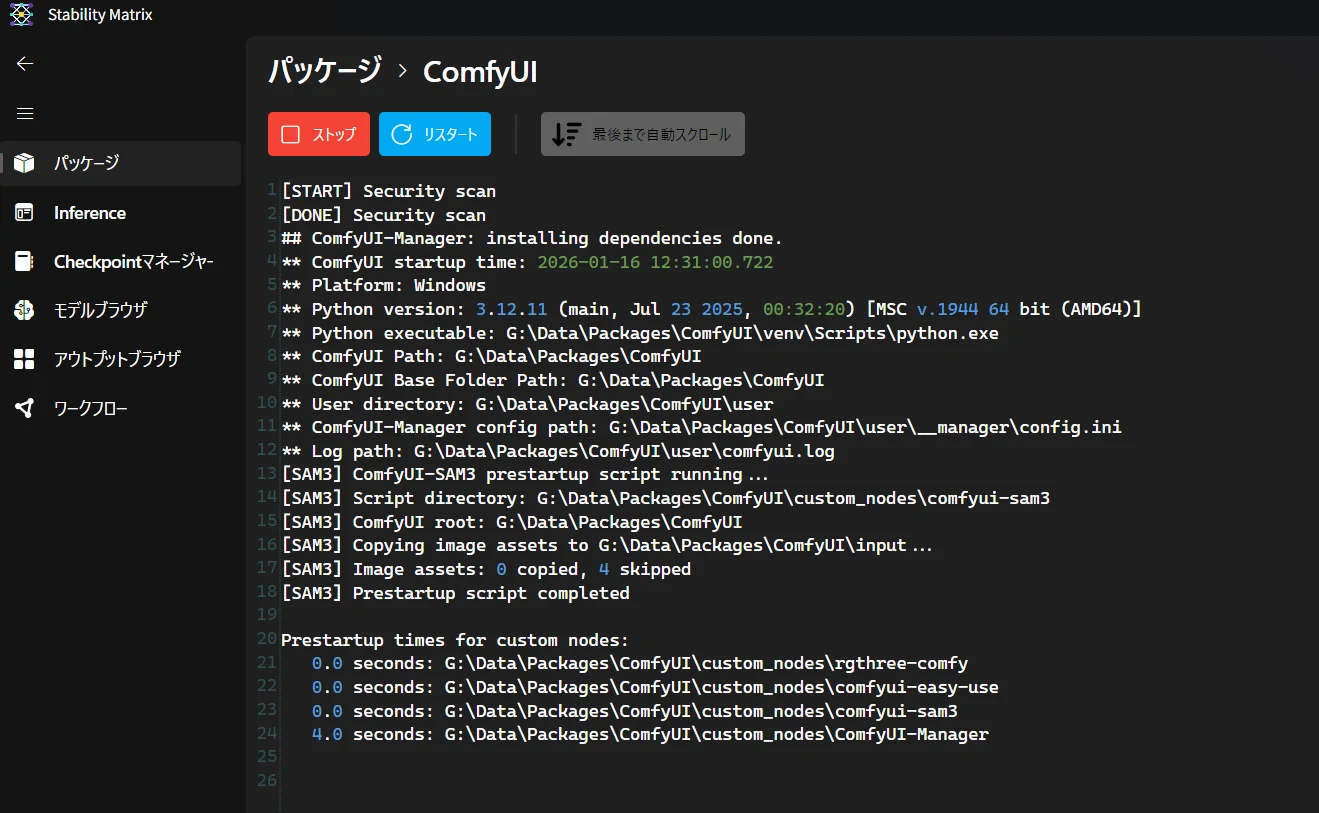Stop ComfyUI with the red ストップ button
Image resolution: width=1319 pixels, height=813 pixels.
point(319,134)
